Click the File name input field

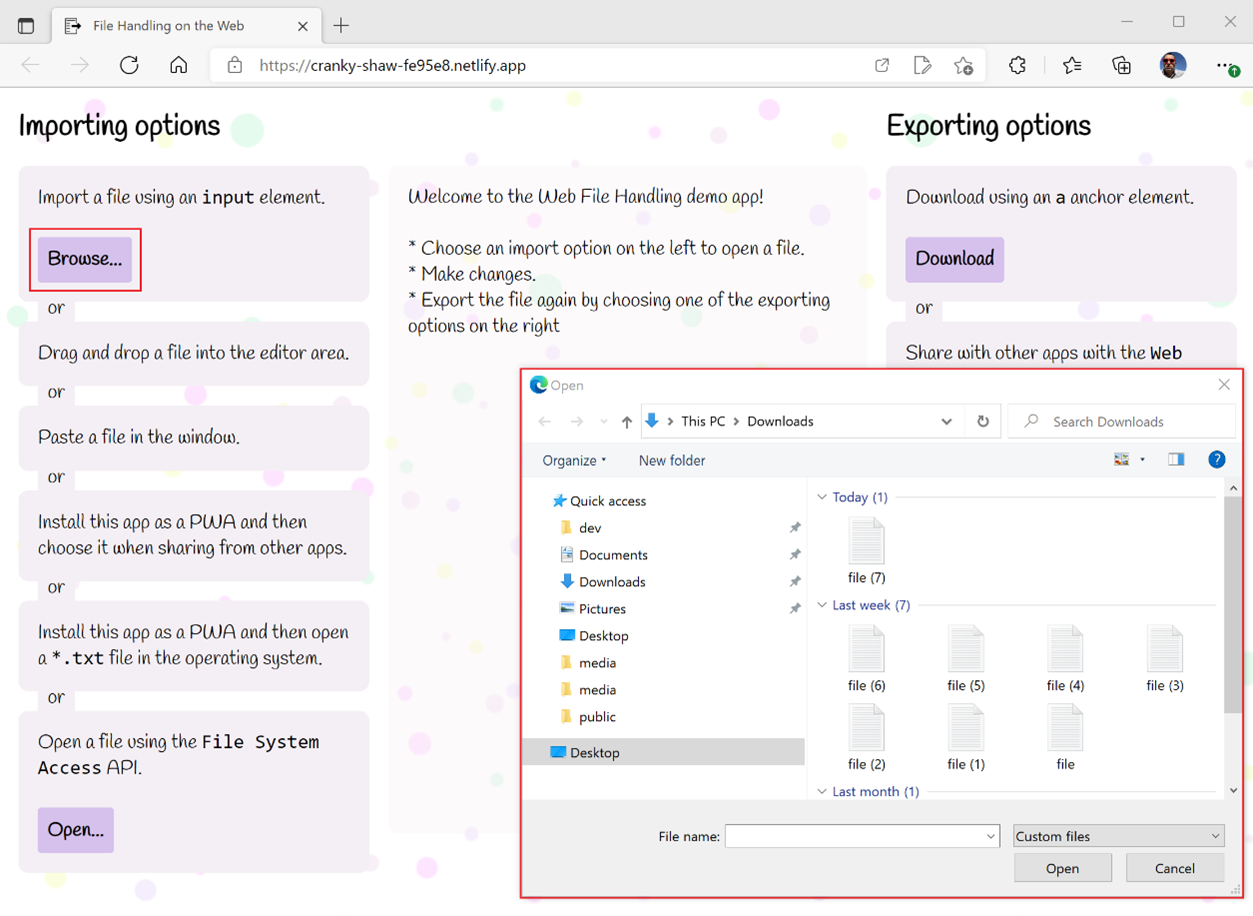(x=855, y=836)
